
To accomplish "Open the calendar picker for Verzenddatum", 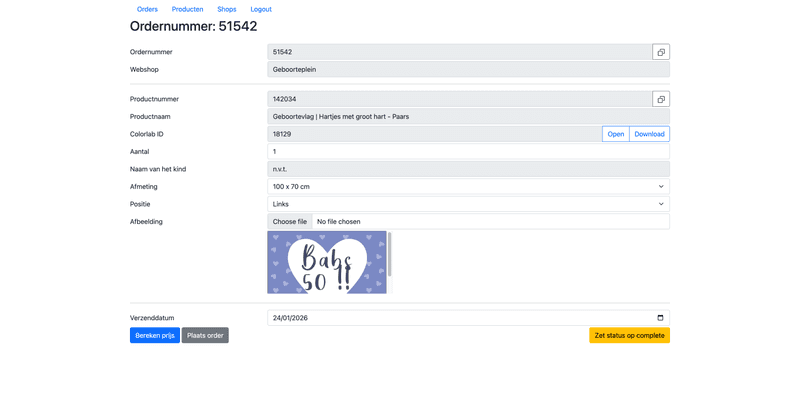I will tap(660, 318).
